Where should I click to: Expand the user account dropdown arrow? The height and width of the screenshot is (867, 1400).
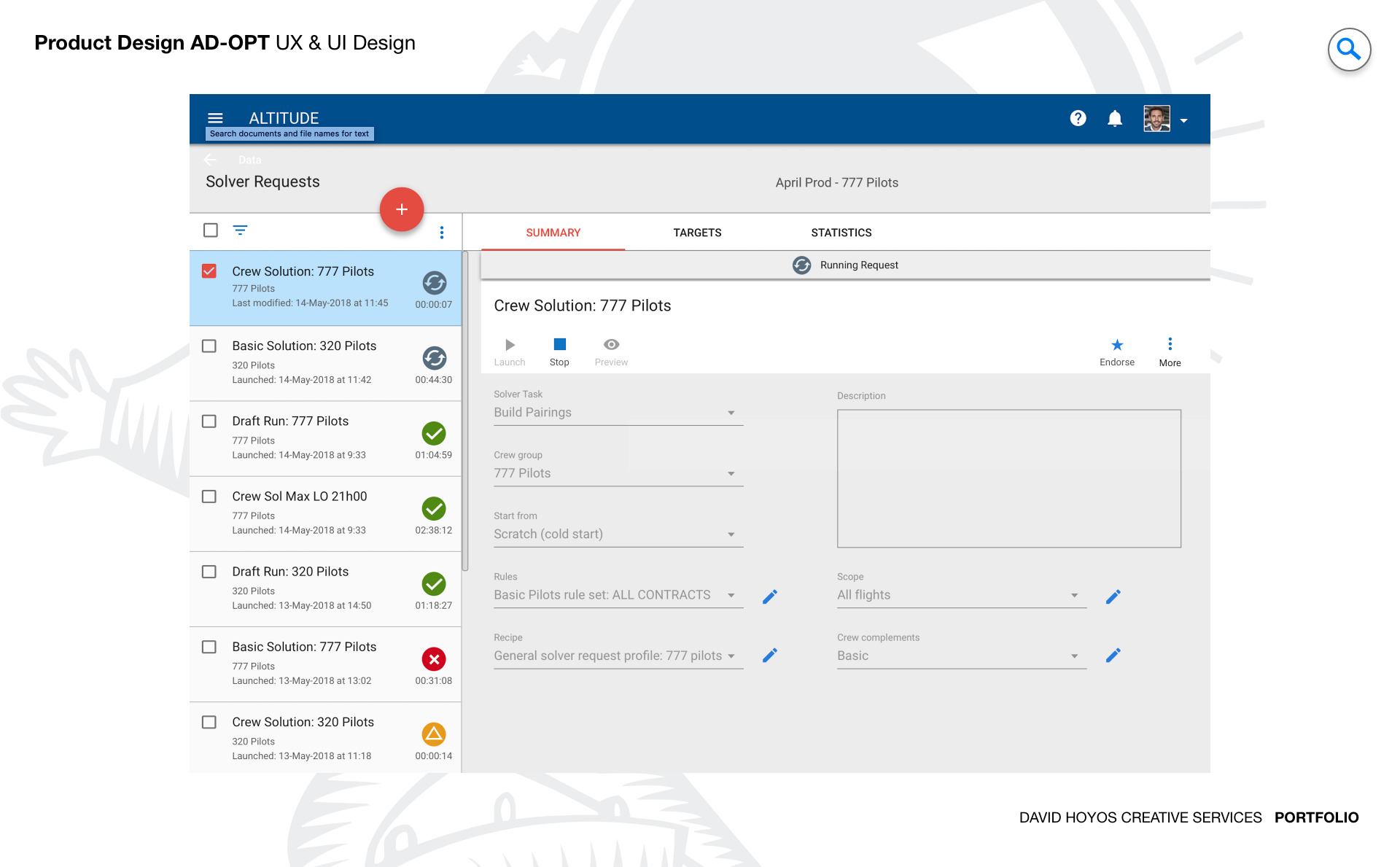tap(1184, 120)
